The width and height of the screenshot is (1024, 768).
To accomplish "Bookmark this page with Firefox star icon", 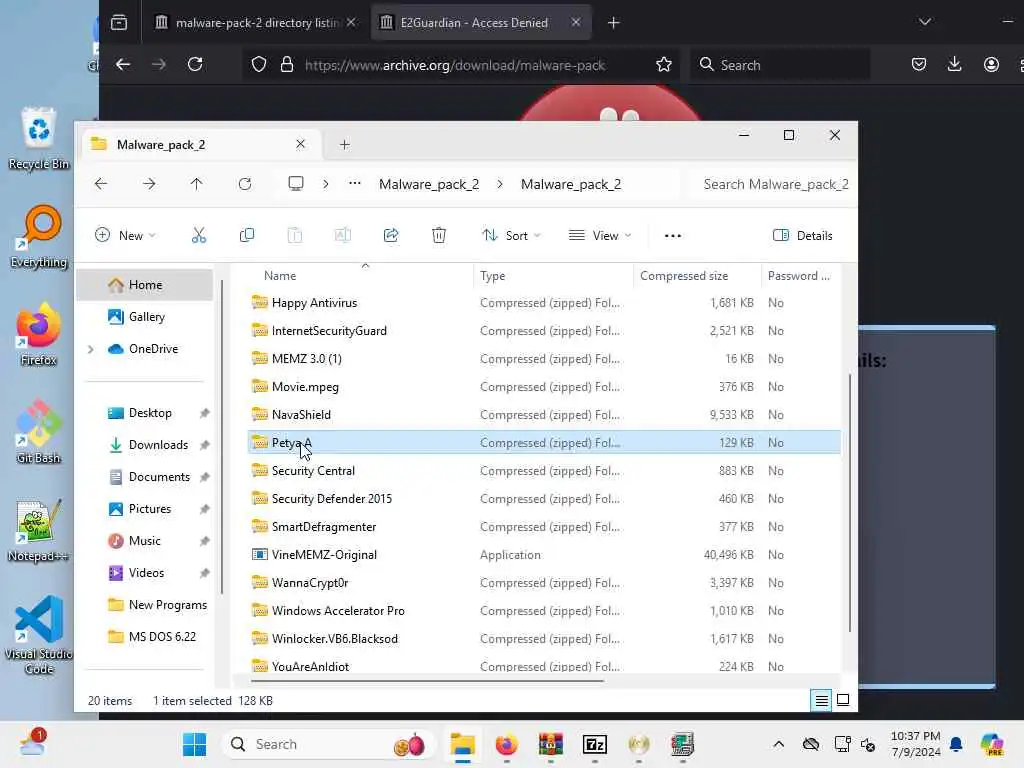I will (664, 65).
